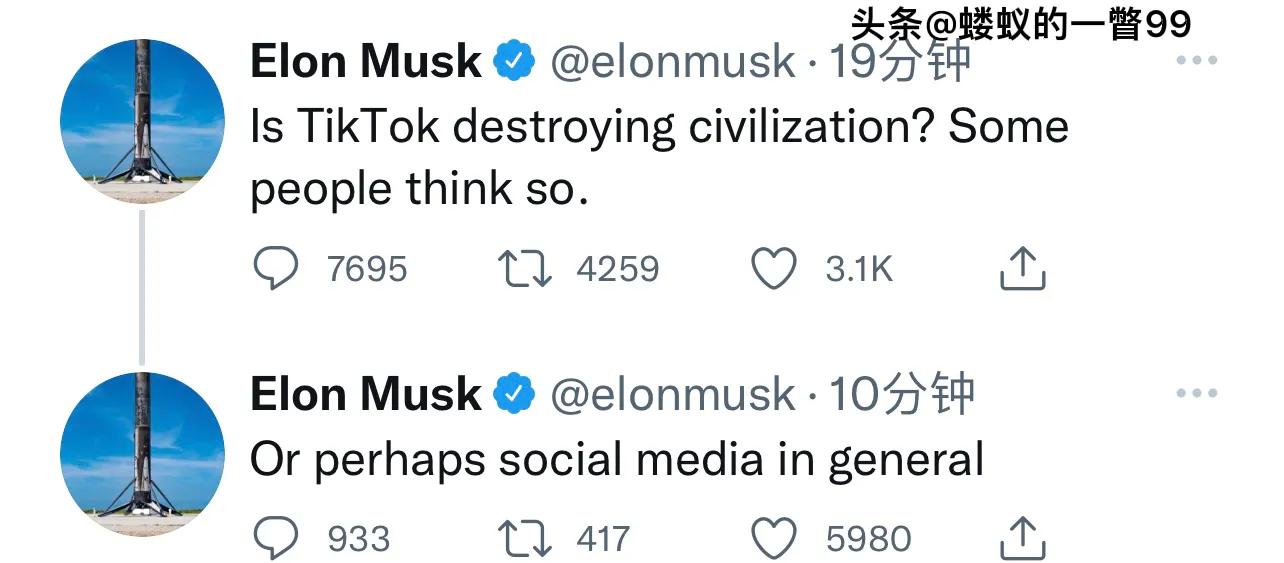The image size is (1284, 563).
Task: Click verified badge on the first tweet
Action: (x=515, y=63)
